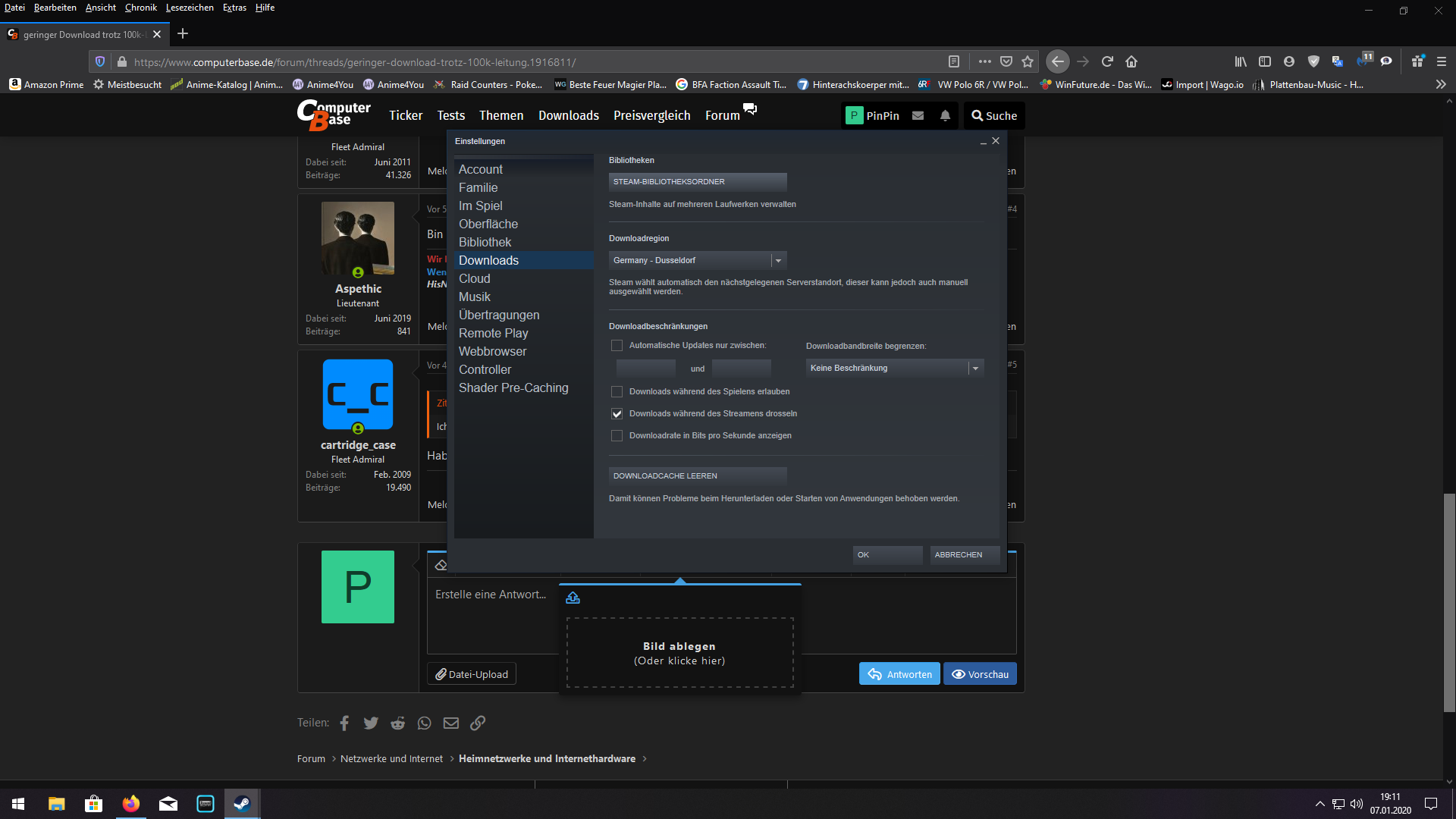Image resolution: width=1456 pixels, height=819 pixels.
Task: Share thread via Twitter icon
Action: (x=370, y=723)
